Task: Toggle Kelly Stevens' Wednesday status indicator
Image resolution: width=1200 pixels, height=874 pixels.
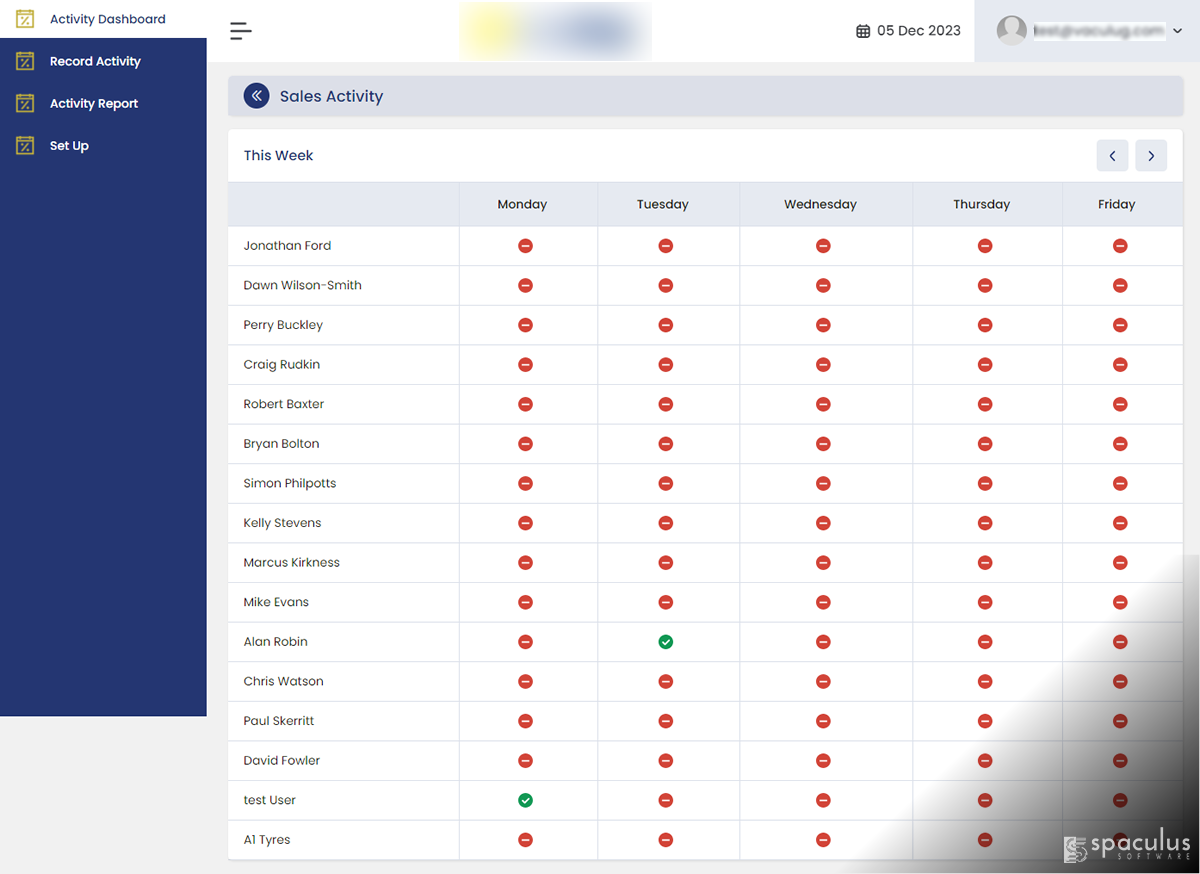Action: click(x=823, y=523)
